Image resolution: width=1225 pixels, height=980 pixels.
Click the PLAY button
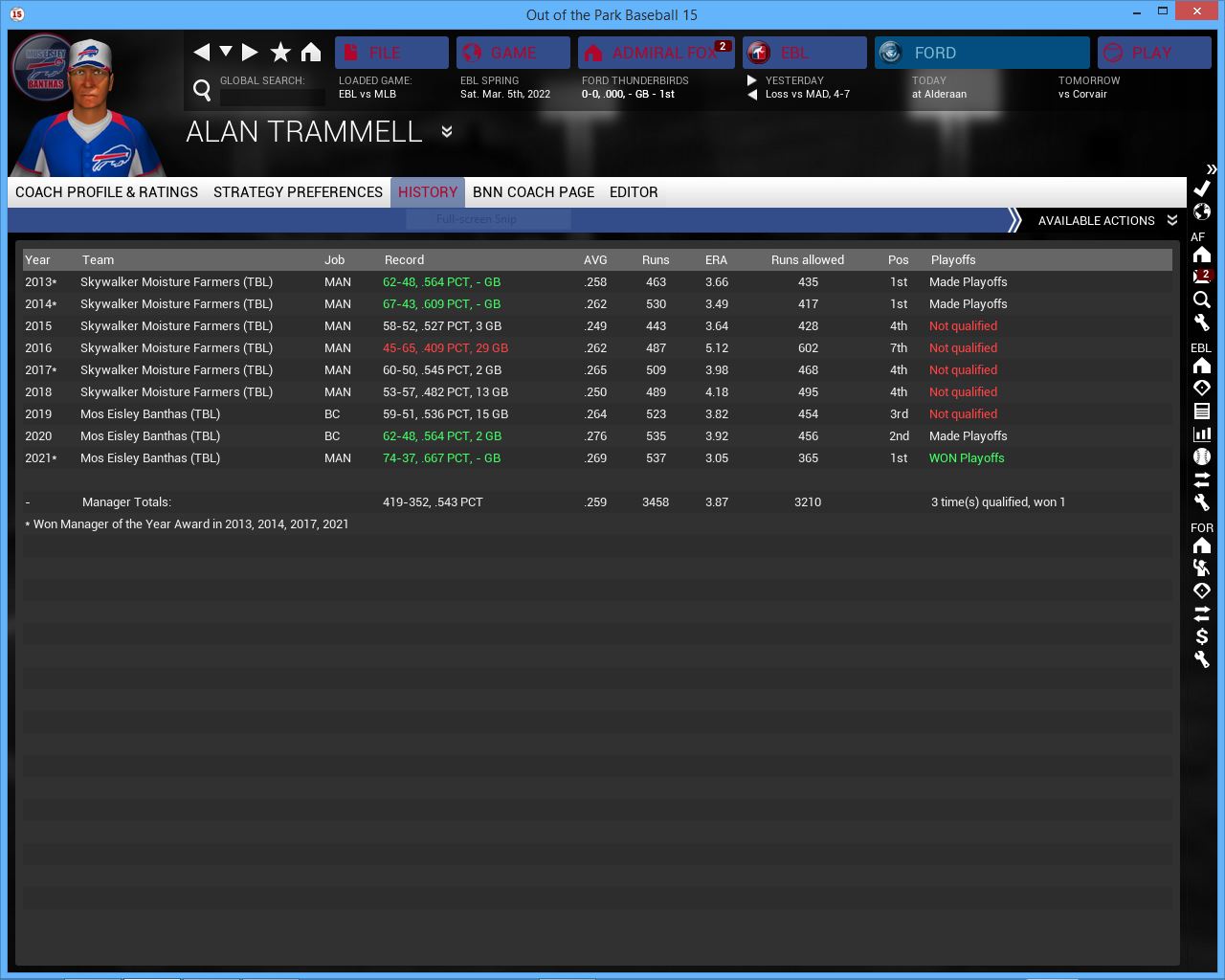1154,53
